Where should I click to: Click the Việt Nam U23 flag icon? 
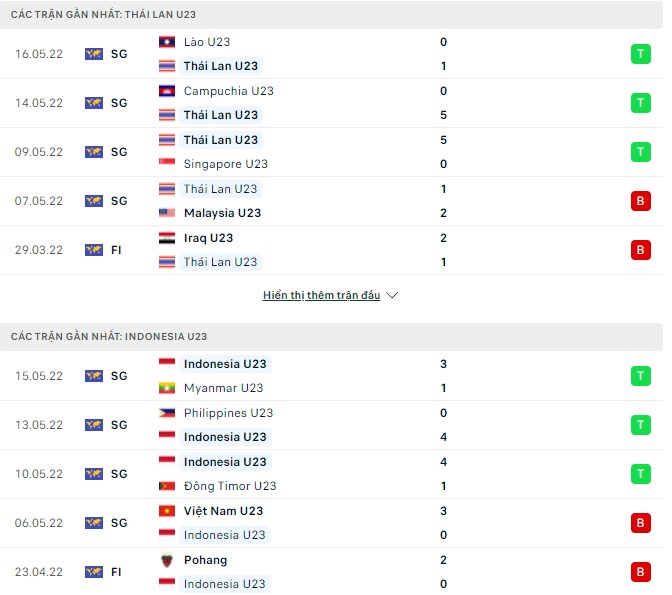168,511
